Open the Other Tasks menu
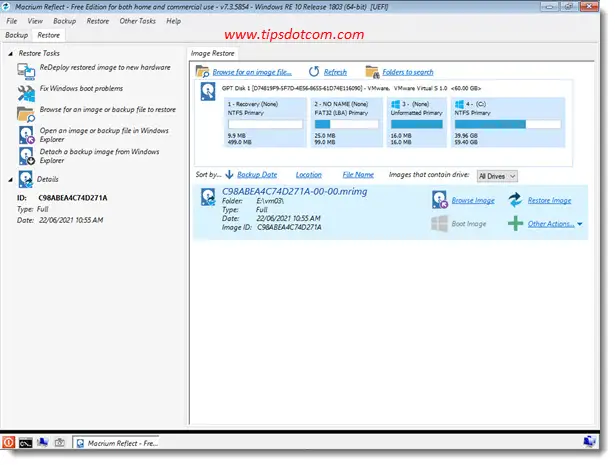Screen dimensions: 615x465 tap(137, 21)
